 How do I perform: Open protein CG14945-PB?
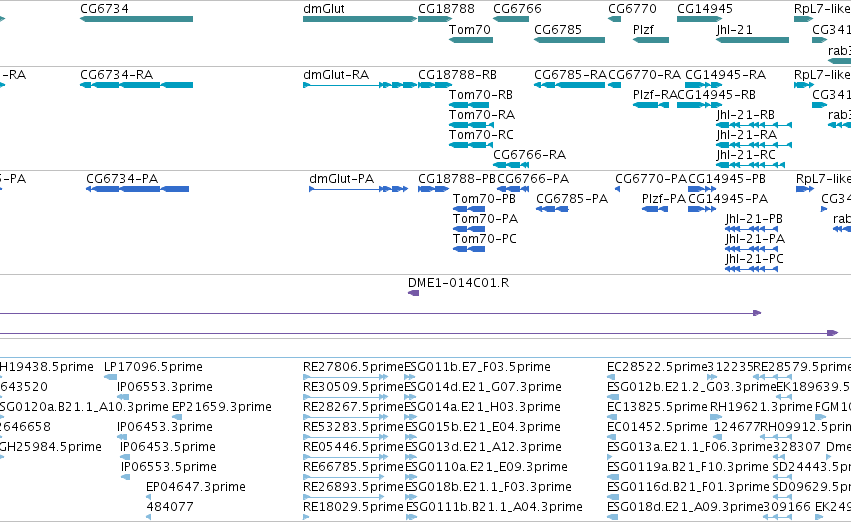[727, 179]
